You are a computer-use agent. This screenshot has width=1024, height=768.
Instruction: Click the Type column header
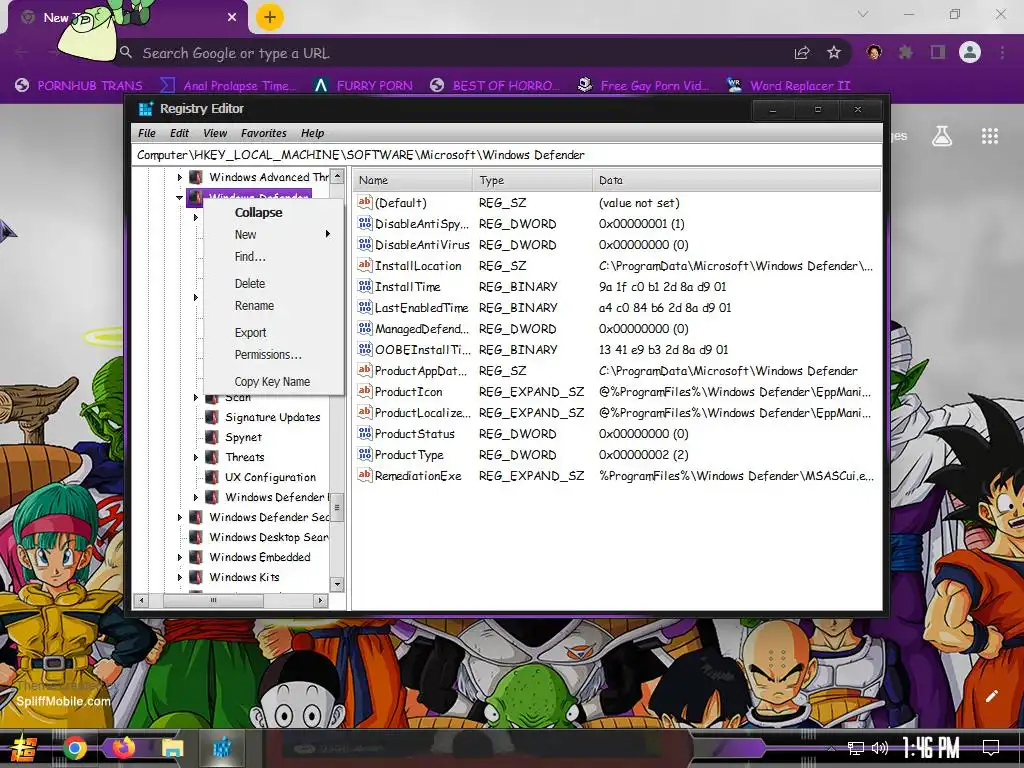[532, 180]
